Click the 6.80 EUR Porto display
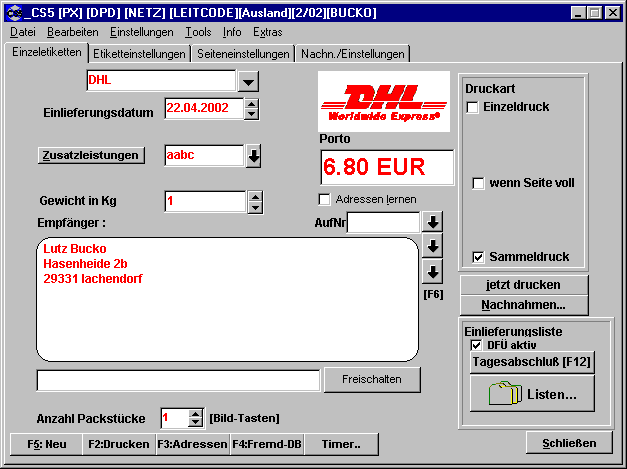The image size is (627, 469). point(387,167)
